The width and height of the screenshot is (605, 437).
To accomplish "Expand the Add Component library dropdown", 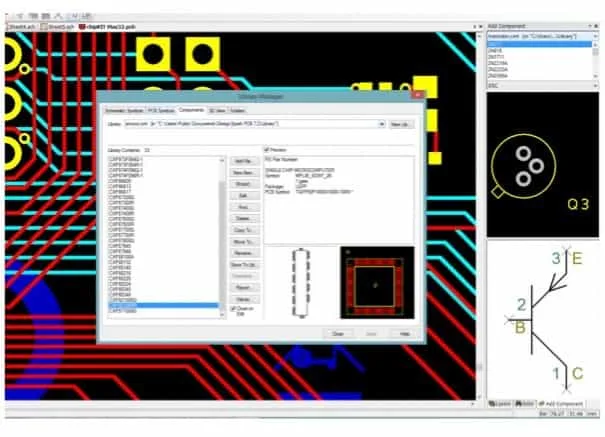I will pyautogui.click(x=596, y=34).
